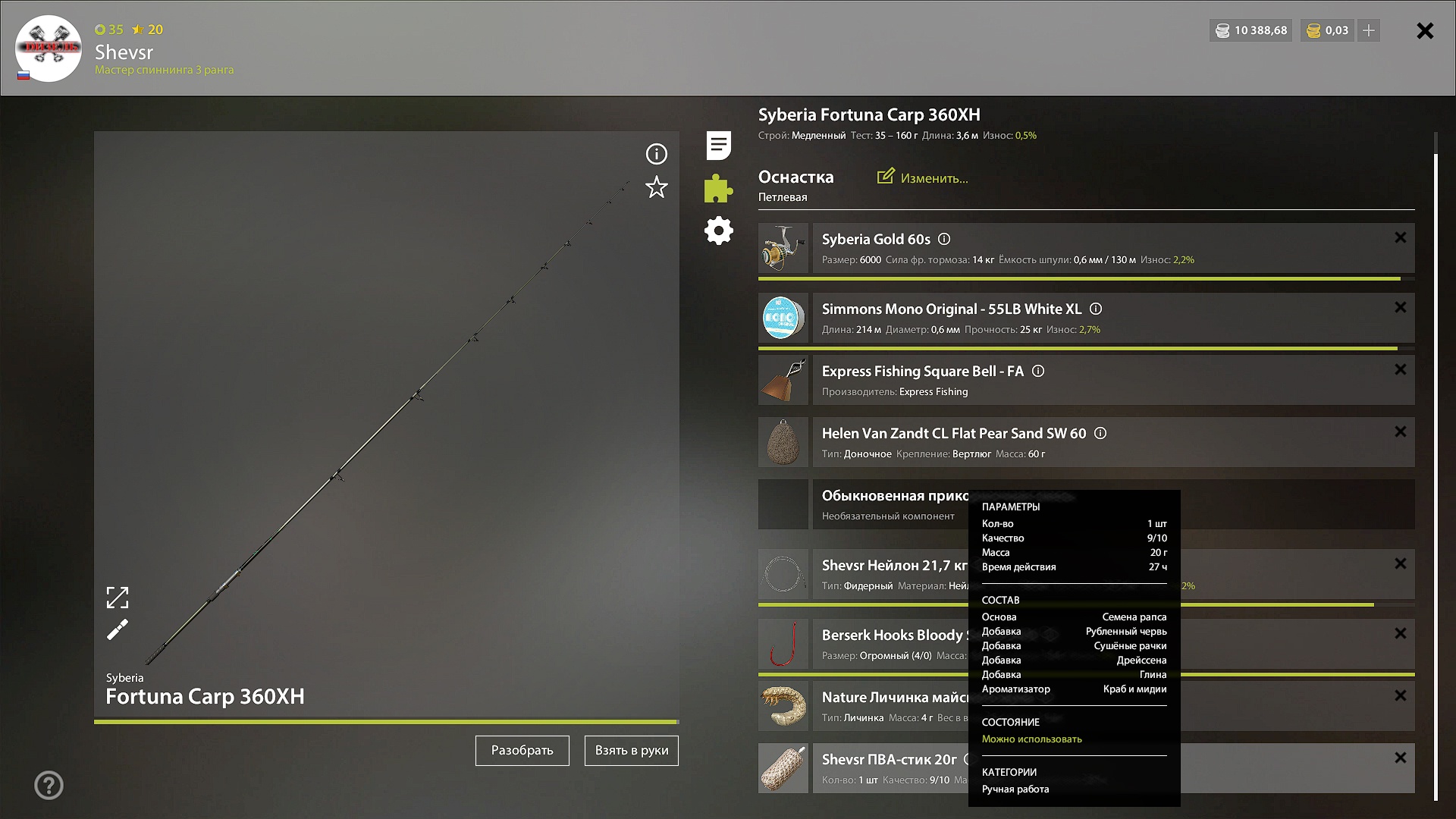
Task: Click the bell alarm thumbnail
Action: [783, 380]
